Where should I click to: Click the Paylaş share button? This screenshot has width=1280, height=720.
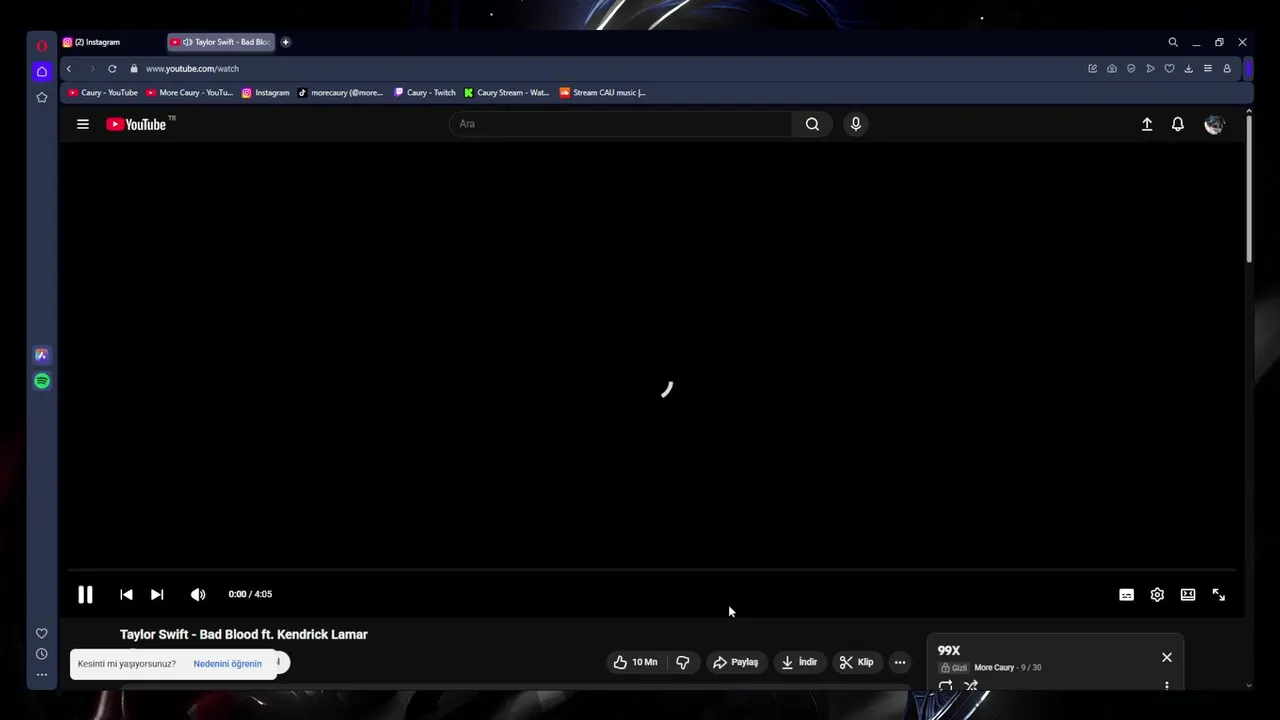735,662
